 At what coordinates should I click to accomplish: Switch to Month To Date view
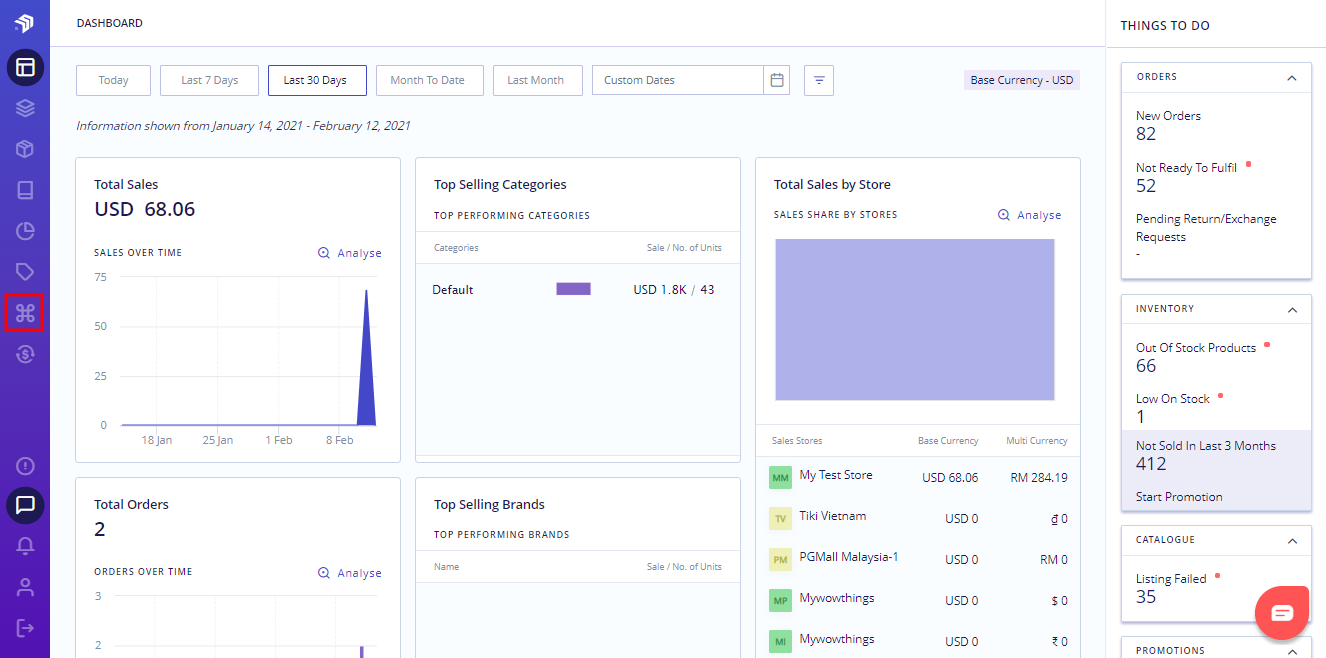430,80
